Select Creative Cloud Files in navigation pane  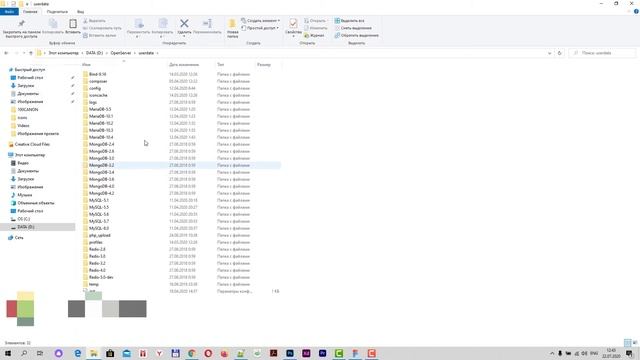(32, 144)
